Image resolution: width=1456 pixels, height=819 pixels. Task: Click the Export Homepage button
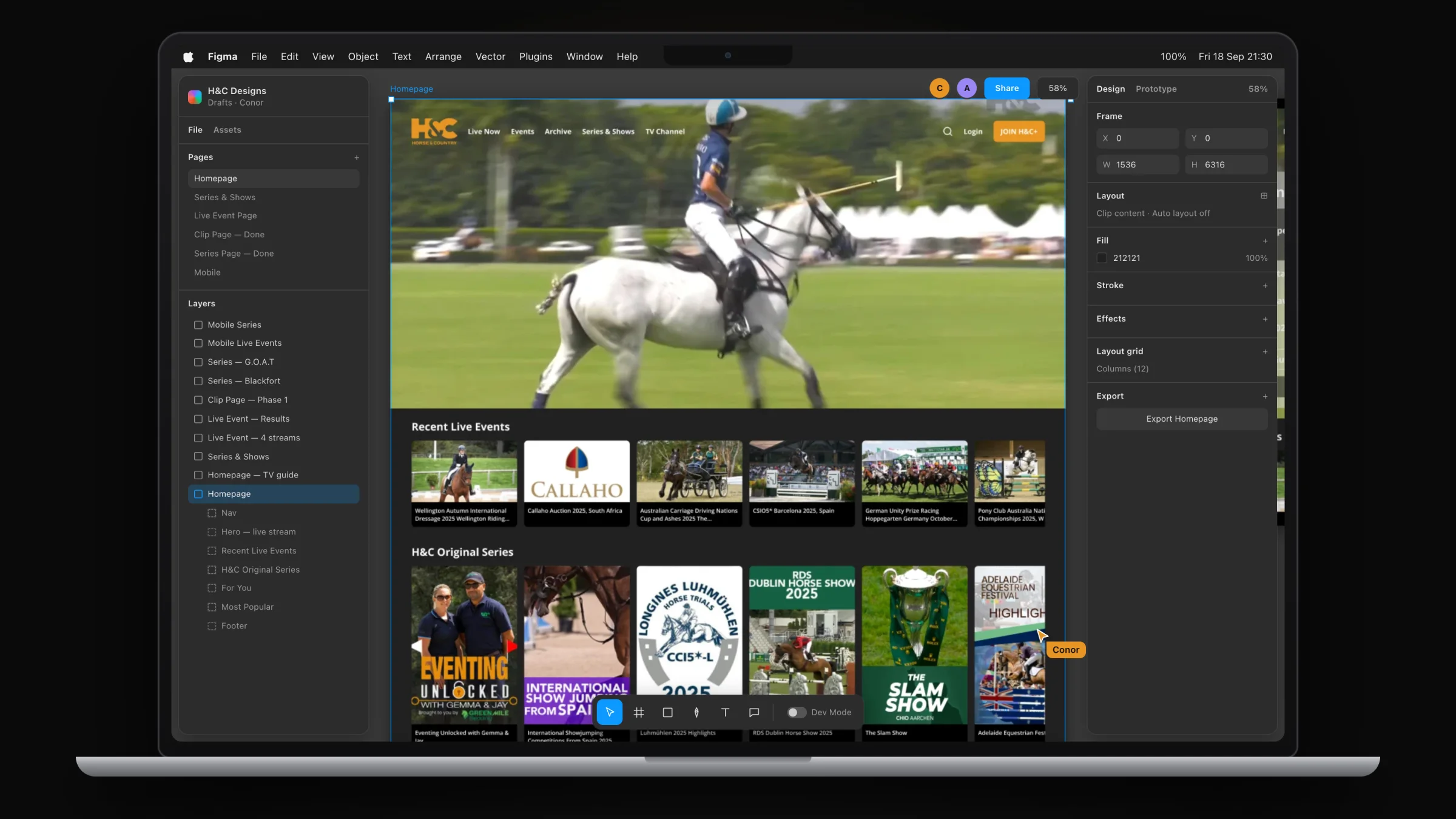pyautogui.click(x=1181, y=419)
